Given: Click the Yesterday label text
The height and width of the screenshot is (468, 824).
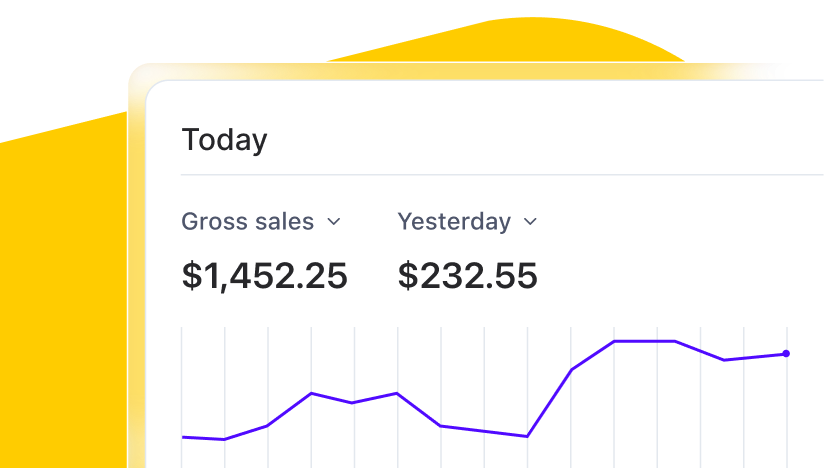Looking at the screenshot, I should point(454,222).
